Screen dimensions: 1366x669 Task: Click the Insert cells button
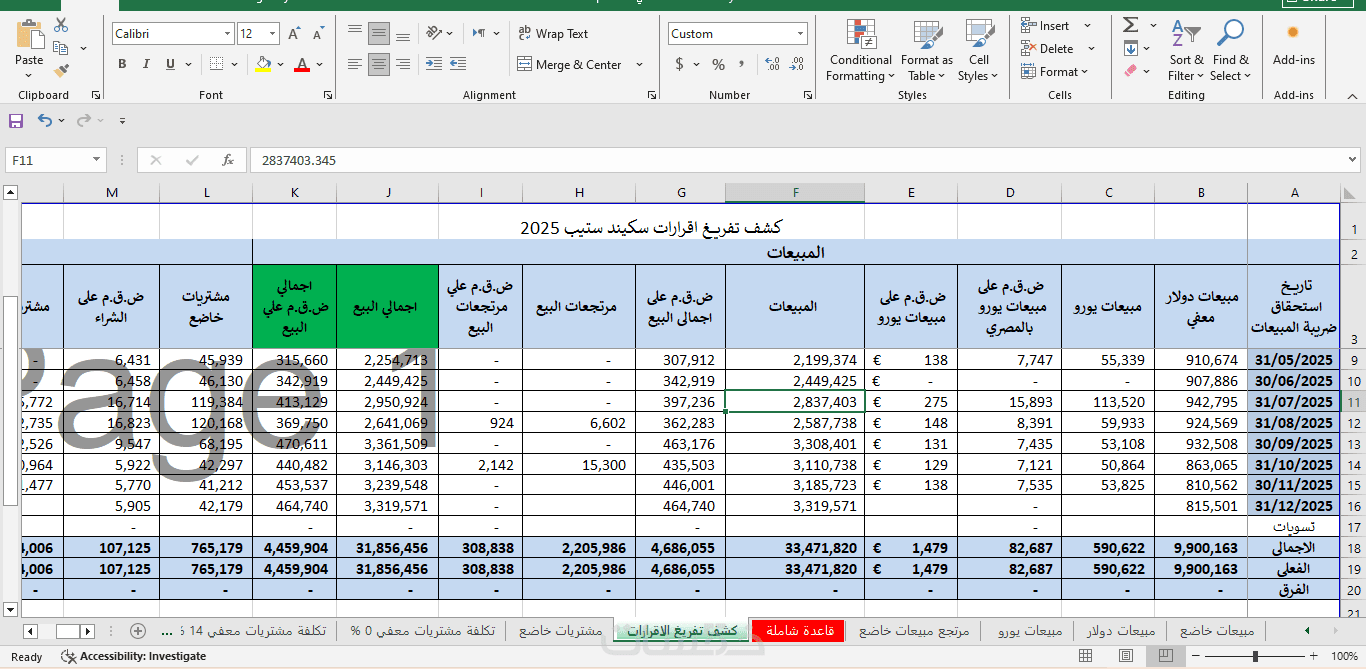click(1046, 25)
